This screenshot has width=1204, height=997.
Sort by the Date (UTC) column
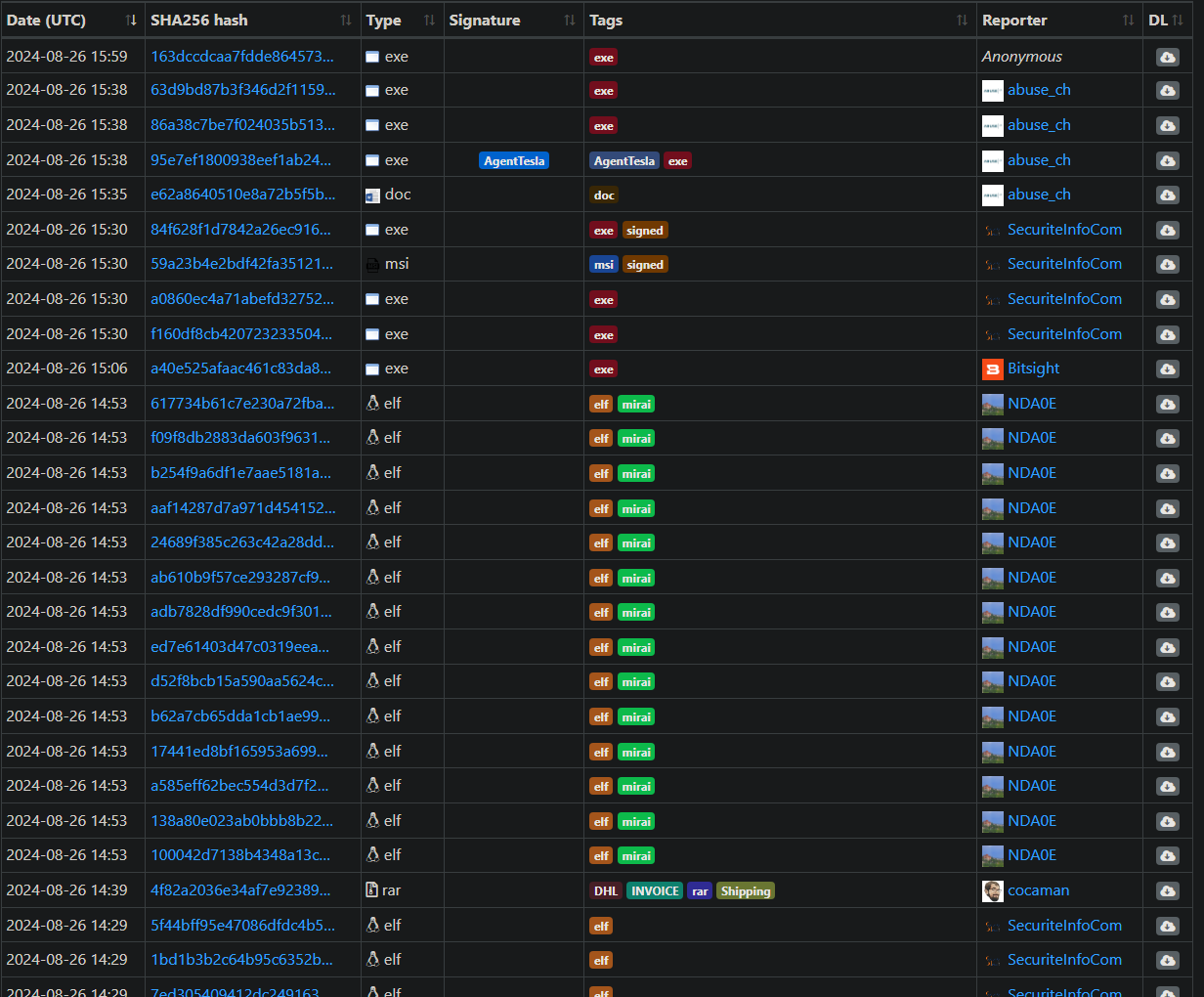[132, 20]
